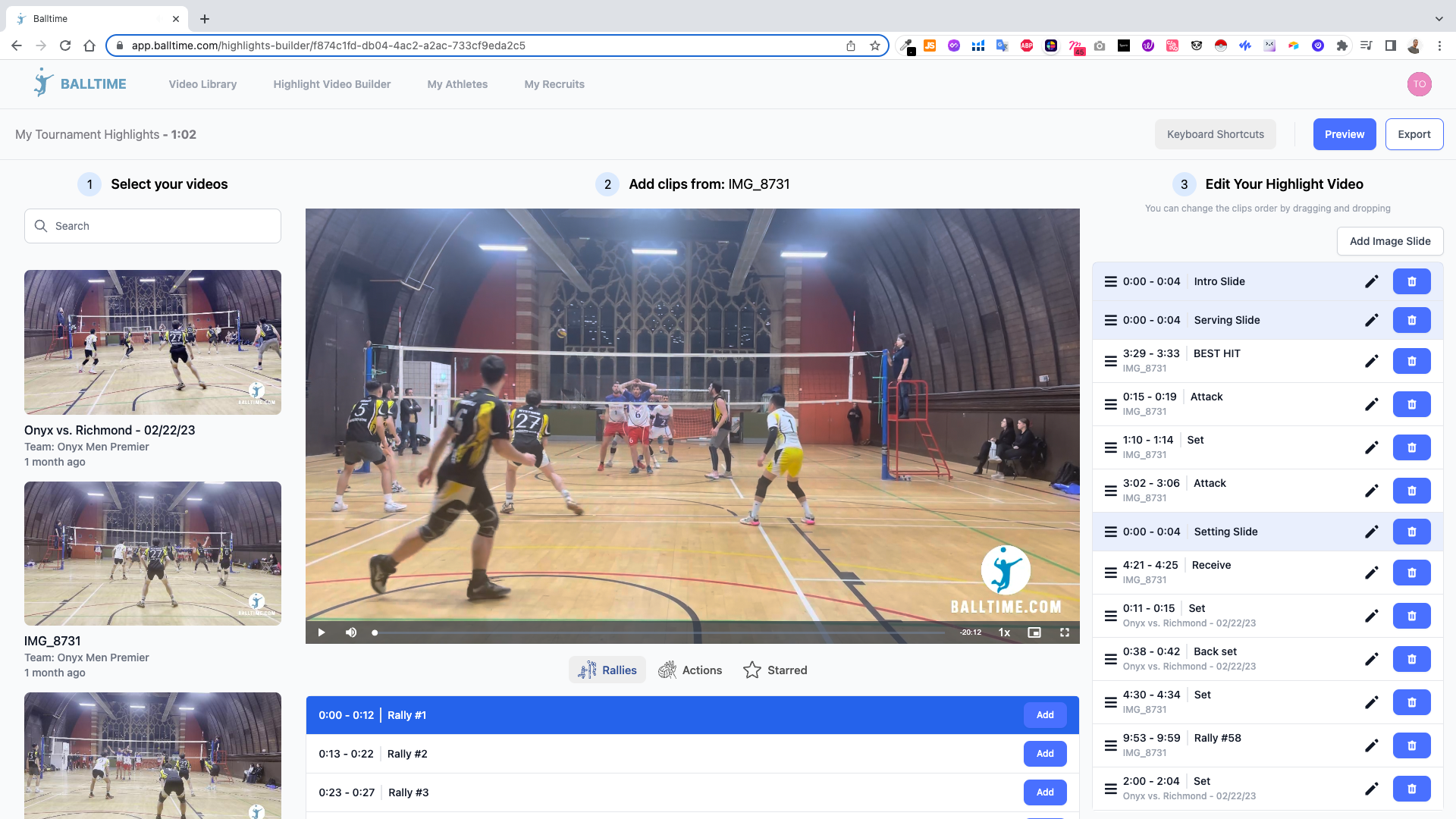The height and width of the screenshot is (819, 1456).
Task: Open Video Library menu
Action: point(202,84)
